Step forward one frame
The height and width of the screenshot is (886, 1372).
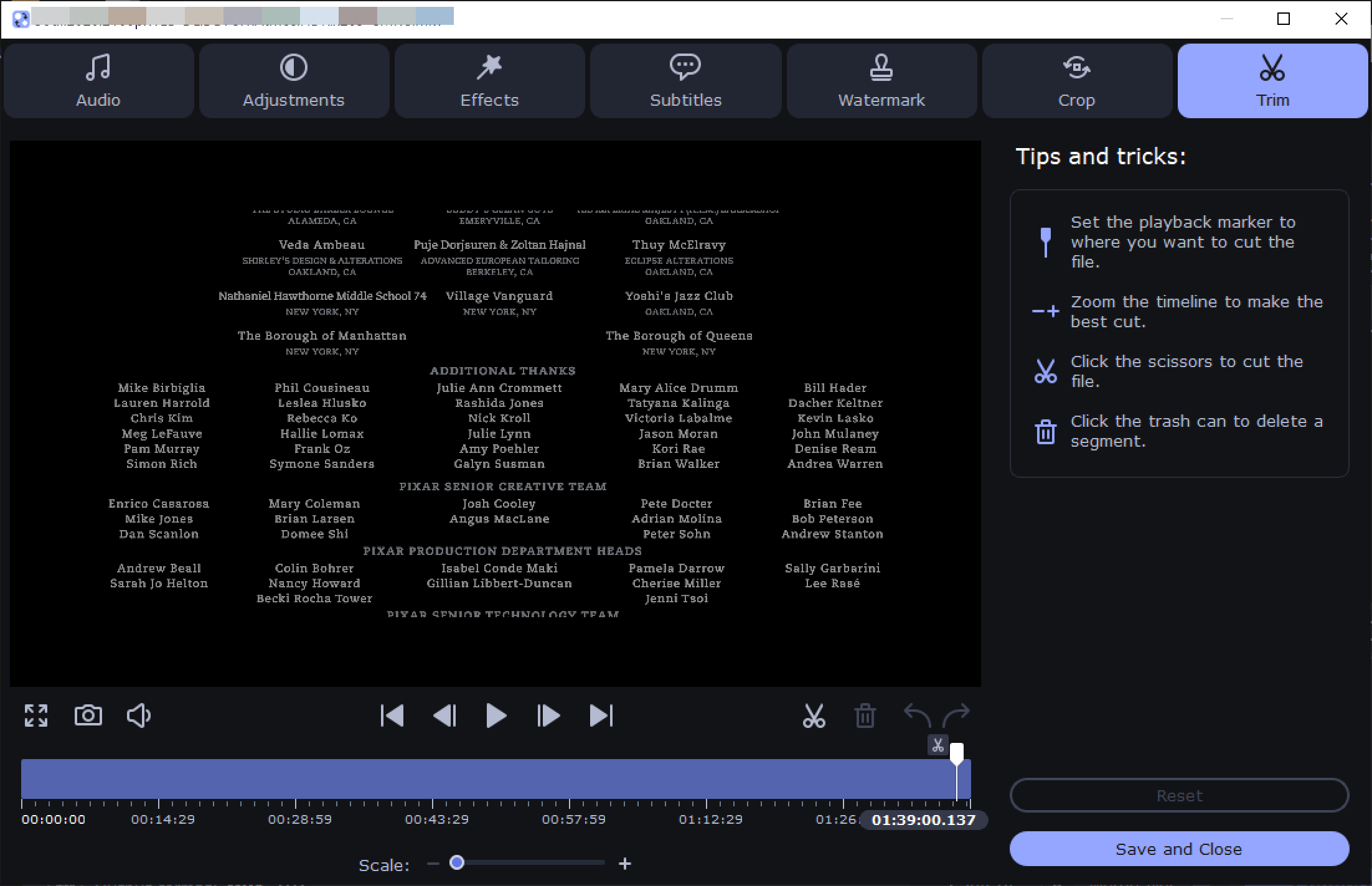tap(548, 716)
